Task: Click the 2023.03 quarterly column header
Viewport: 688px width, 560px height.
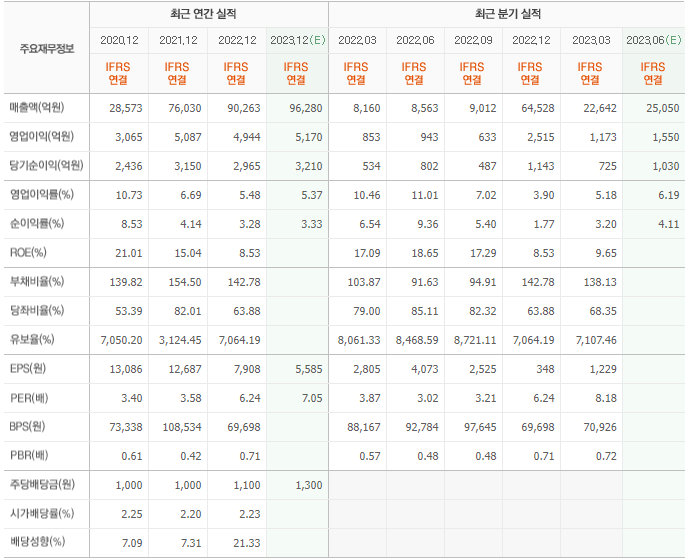Action: coord(591,40)
